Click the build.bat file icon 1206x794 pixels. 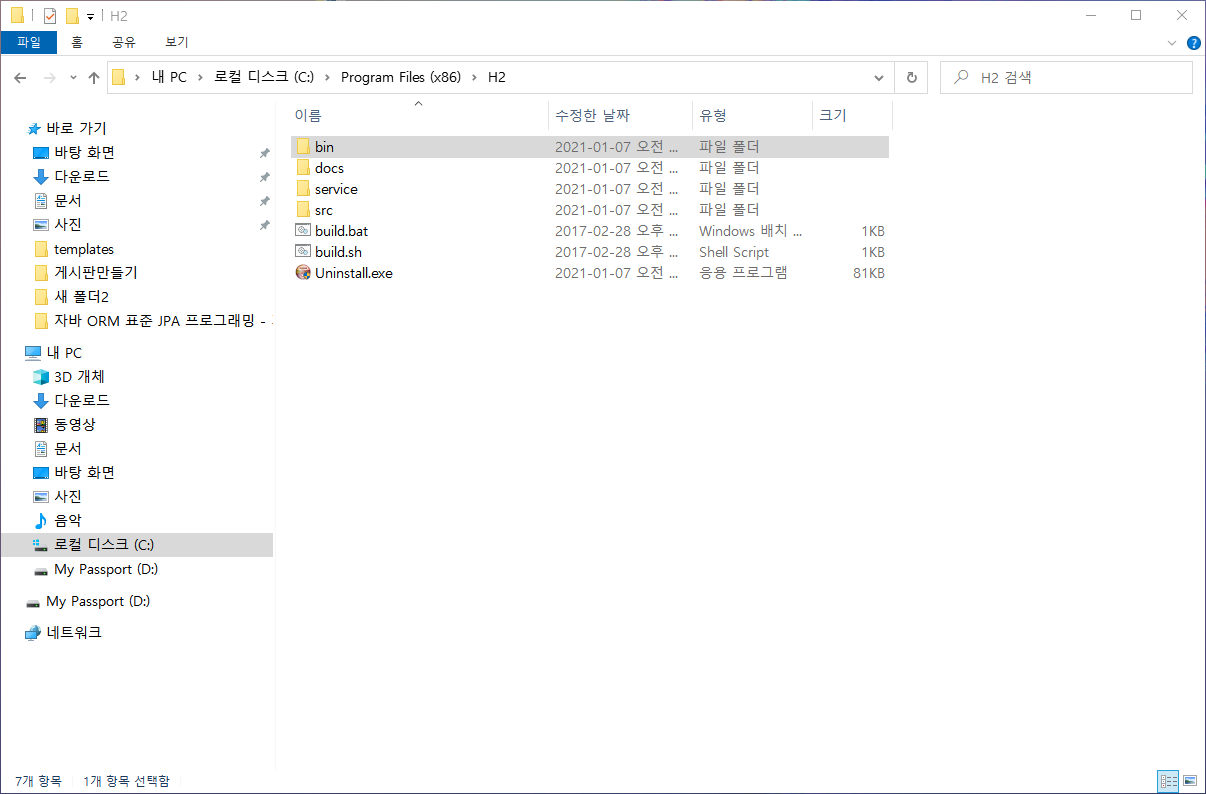tap(303, 231)
